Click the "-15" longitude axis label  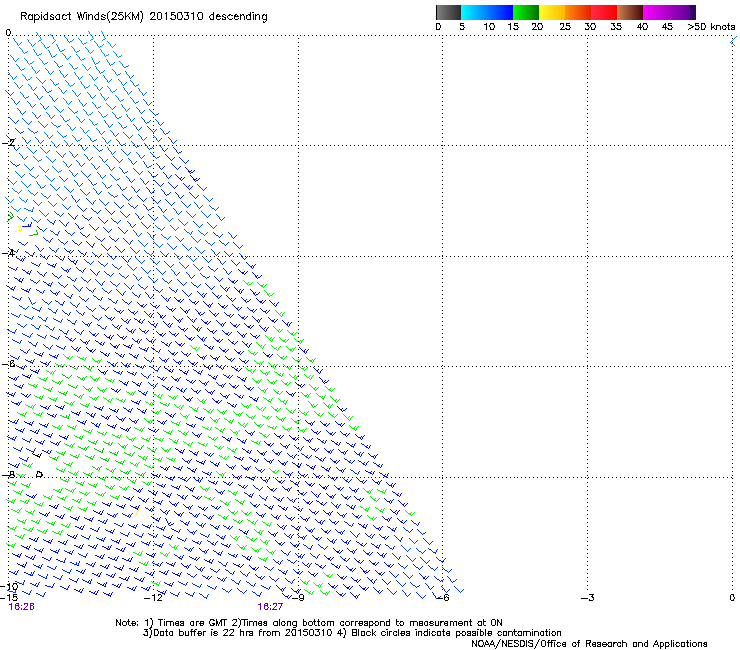tap(9, 597)
